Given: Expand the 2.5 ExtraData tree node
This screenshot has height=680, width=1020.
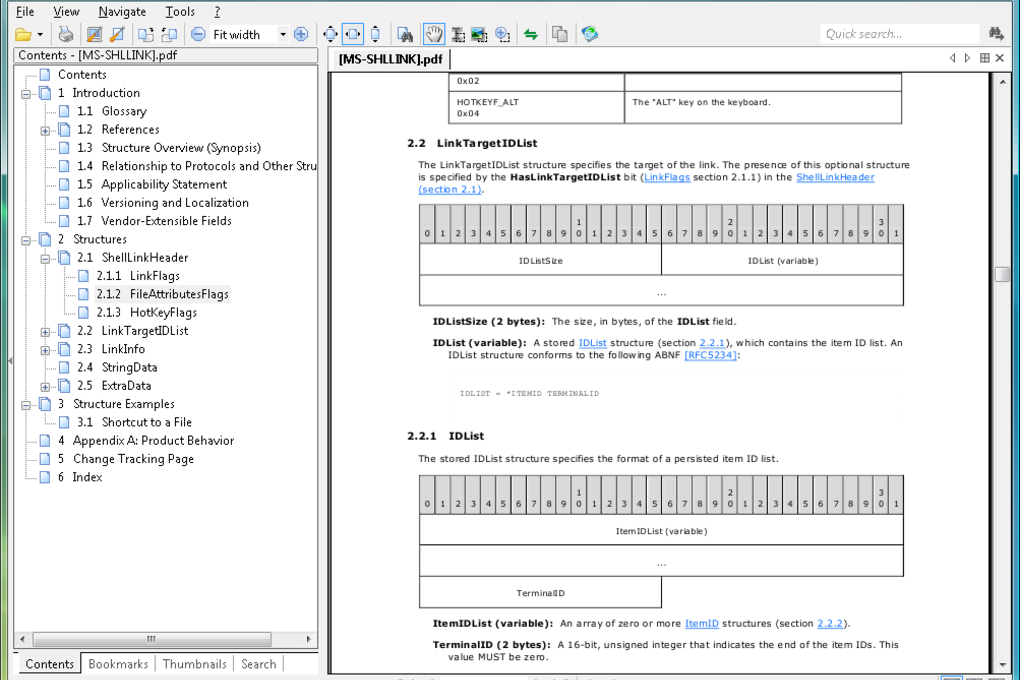Looking at the screenshot, I should [x=46, y=387].
